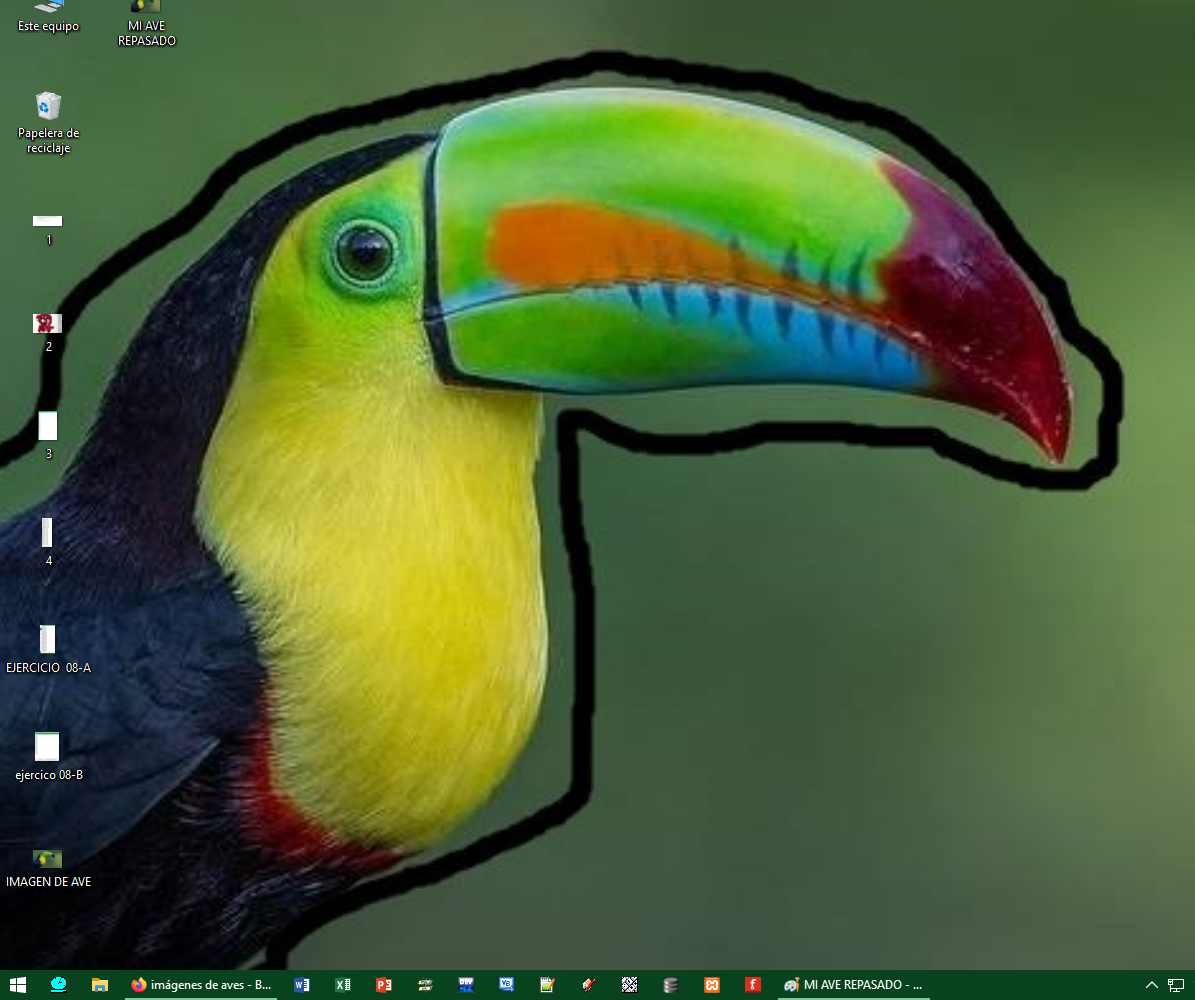The image size is (1195, 1000).
Task: Open the checkered pattern app icon
Action: (629, 985)
